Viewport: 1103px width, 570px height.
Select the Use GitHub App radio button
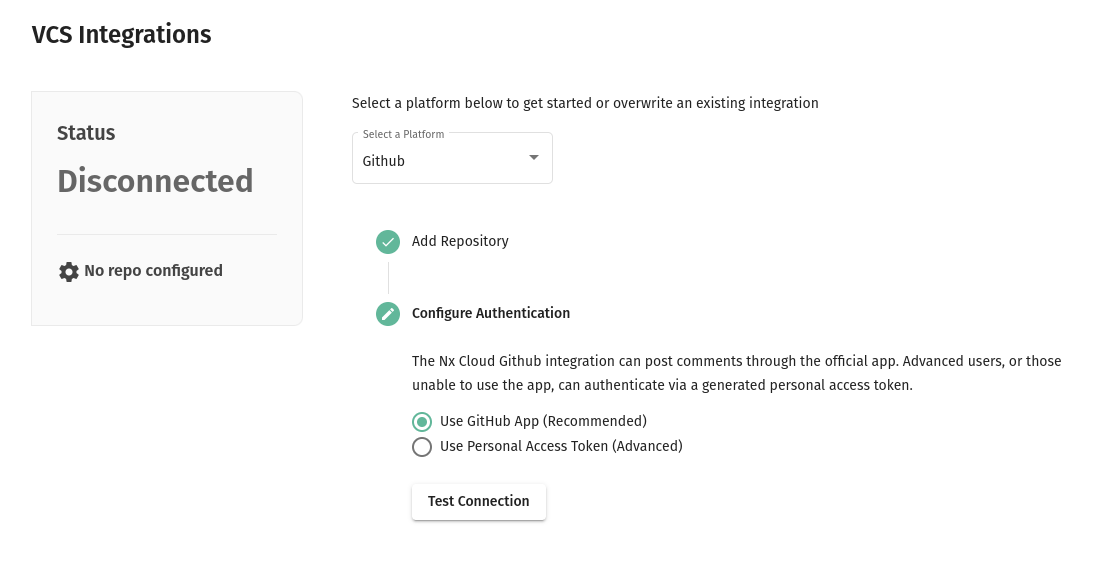(x=422, y=421)
